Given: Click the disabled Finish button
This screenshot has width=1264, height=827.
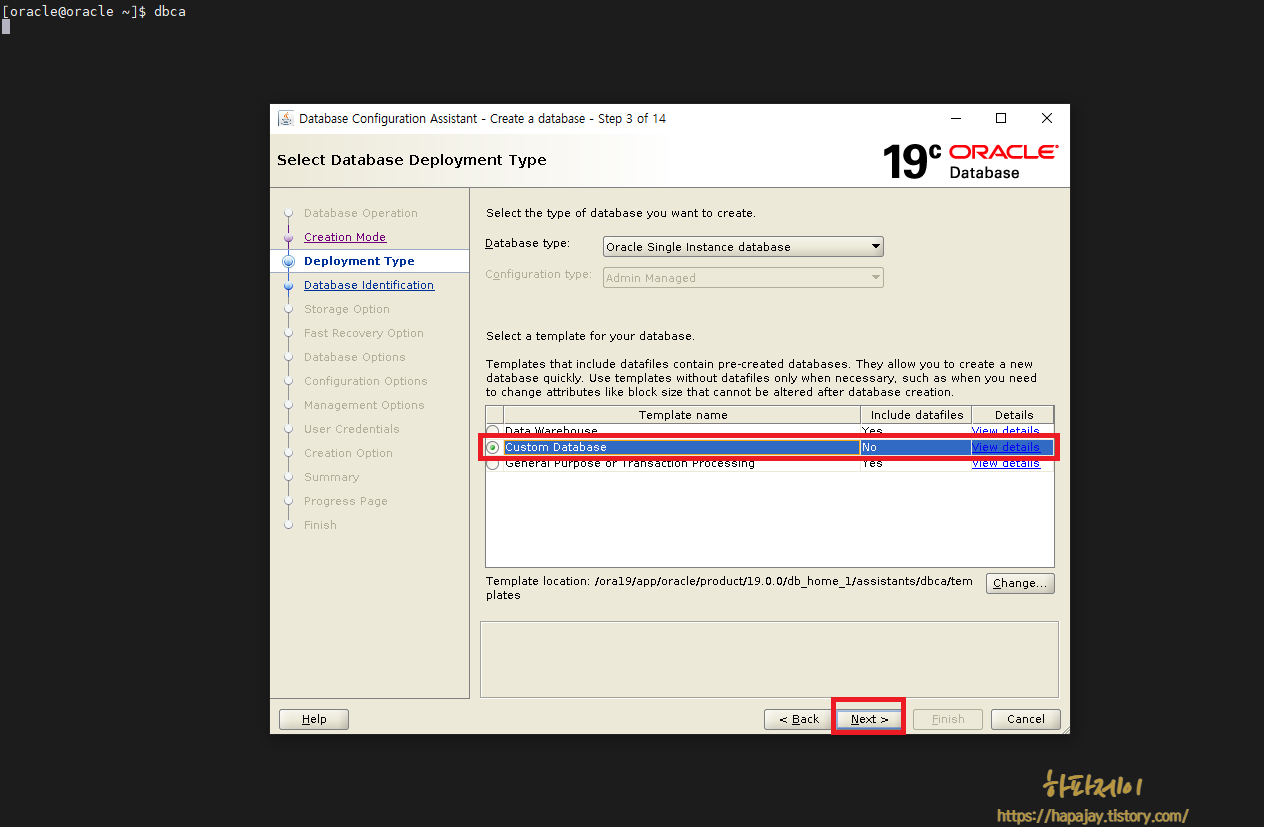Looking at the screenshot, I should point(948,719).
